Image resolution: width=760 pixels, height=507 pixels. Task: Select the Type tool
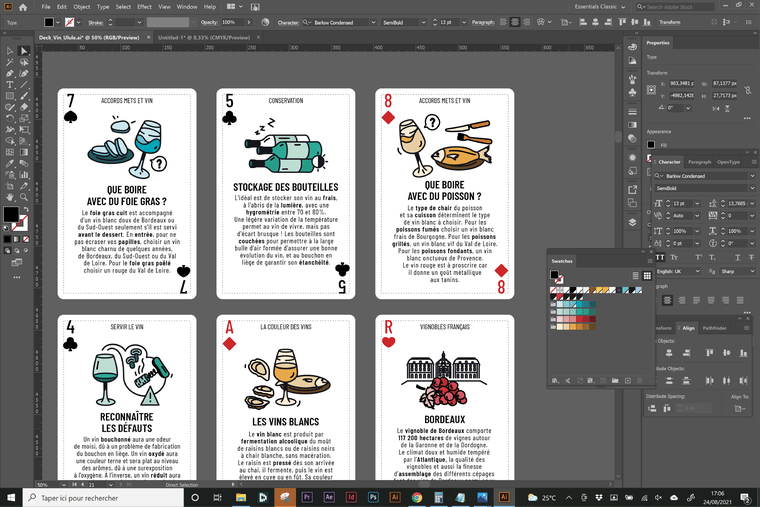(x=10, y=85)
